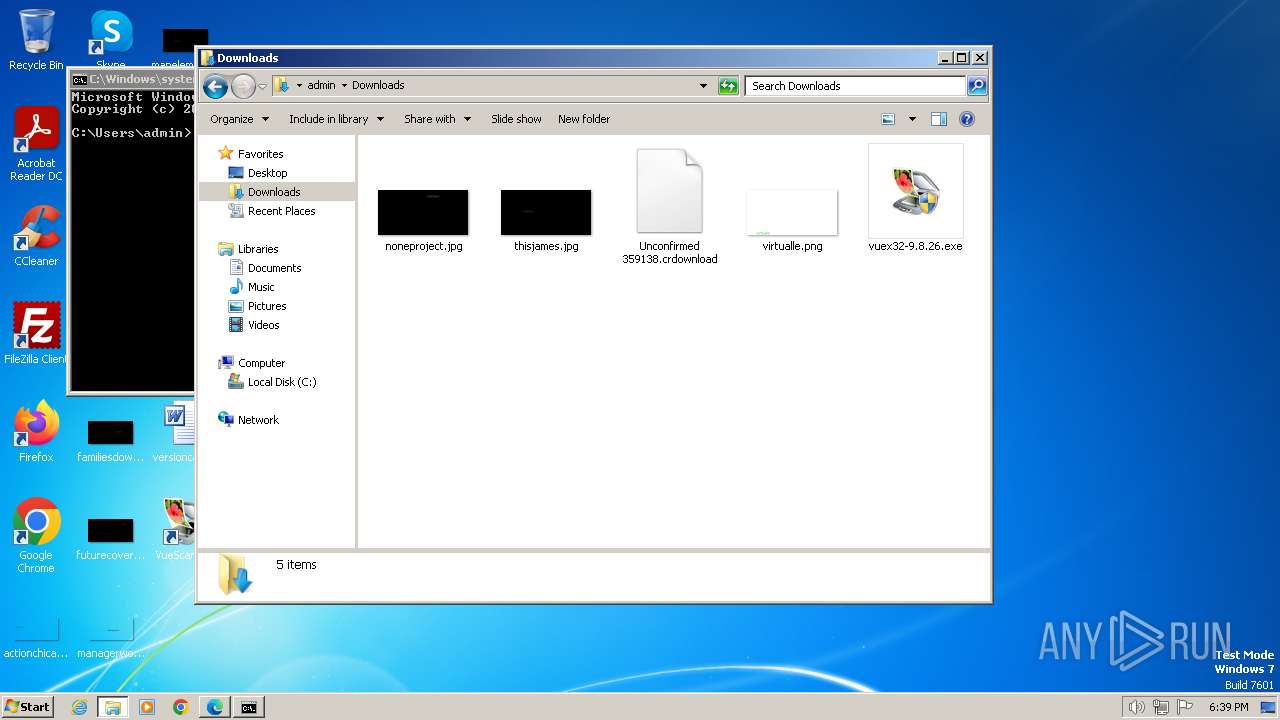
Task: Open Internet Explorer from the taskbar
Action: pyautogui.click(x=80, y=707)
